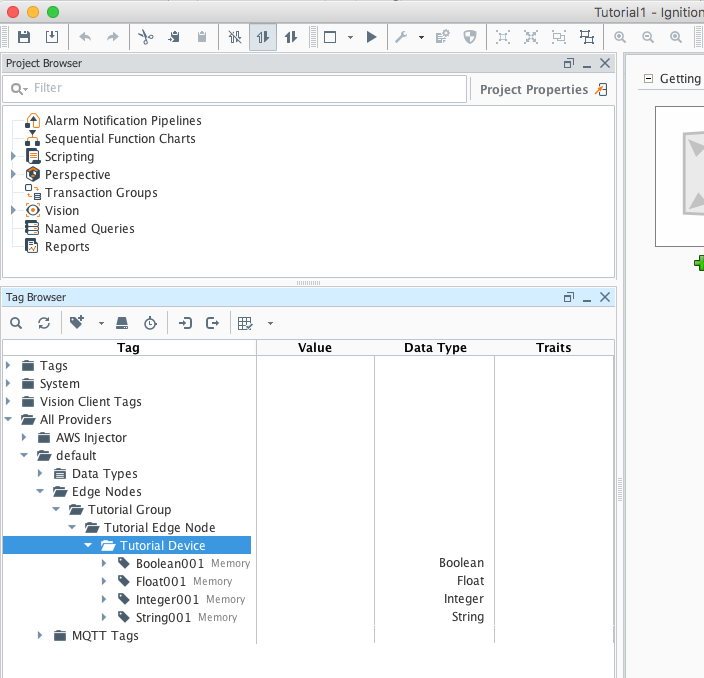Refresh the Tag Browser tags
This screenshot has width=704, height=678.
[x=43, y=323]
